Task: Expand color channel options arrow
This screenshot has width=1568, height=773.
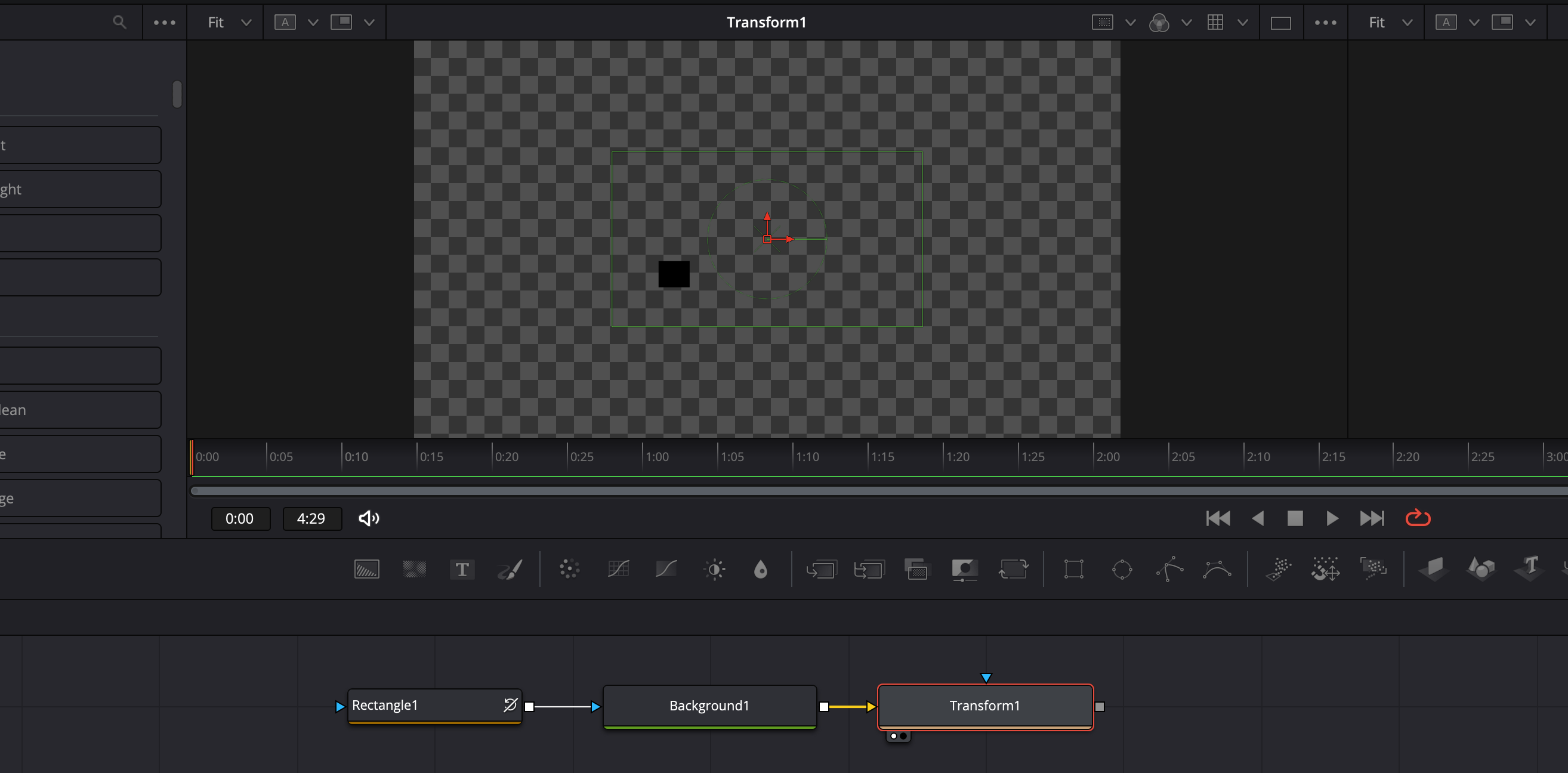Action: pos(1186,23)
